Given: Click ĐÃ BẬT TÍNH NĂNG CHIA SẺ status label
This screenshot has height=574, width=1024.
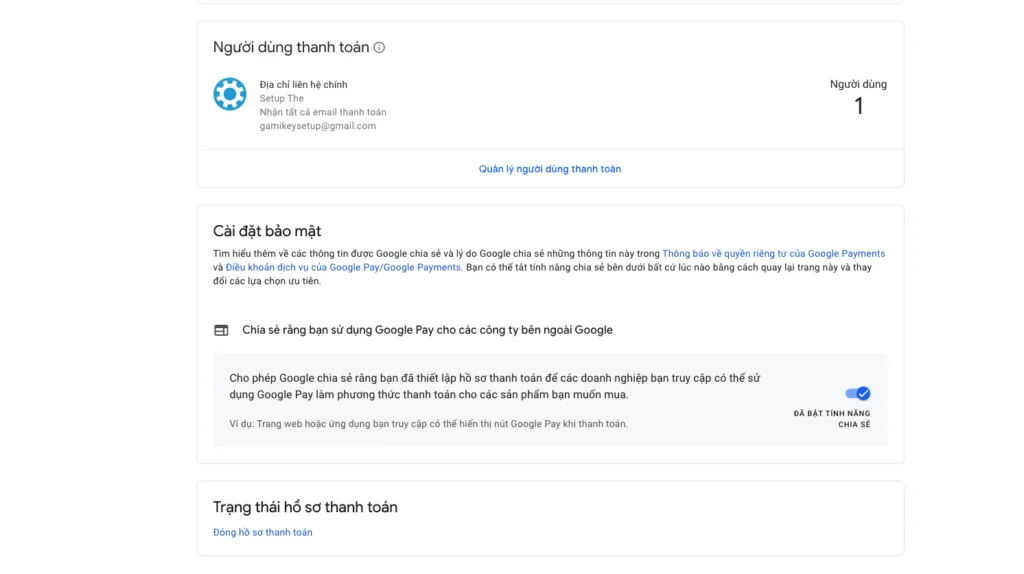Looking at the screenshot, I should (x=832, y=419).
